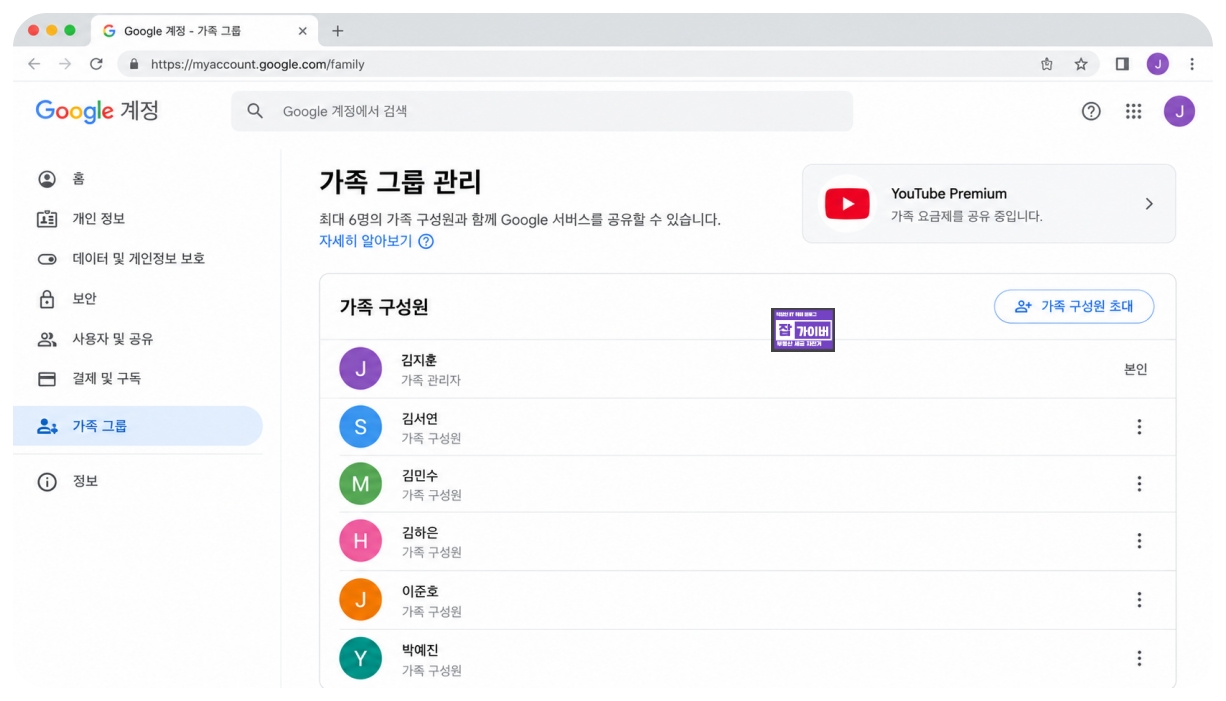The height and width of the screenshot is (701, 1226).
Task: Click the 자세히 알아보기 link
Action: coord(365,241)
